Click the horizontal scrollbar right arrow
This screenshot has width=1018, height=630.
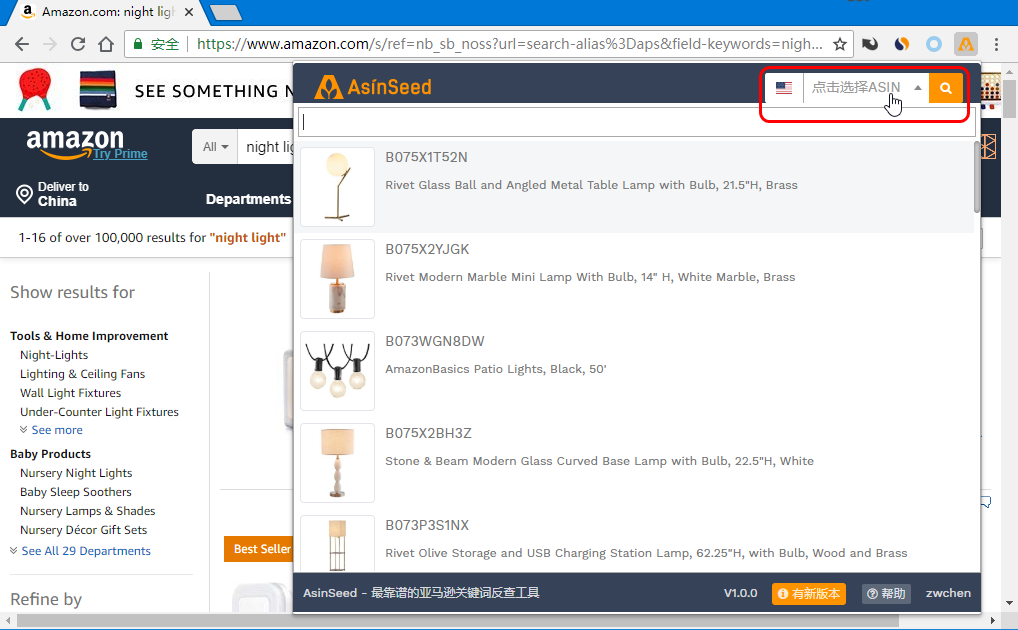[x=991, y=621]
